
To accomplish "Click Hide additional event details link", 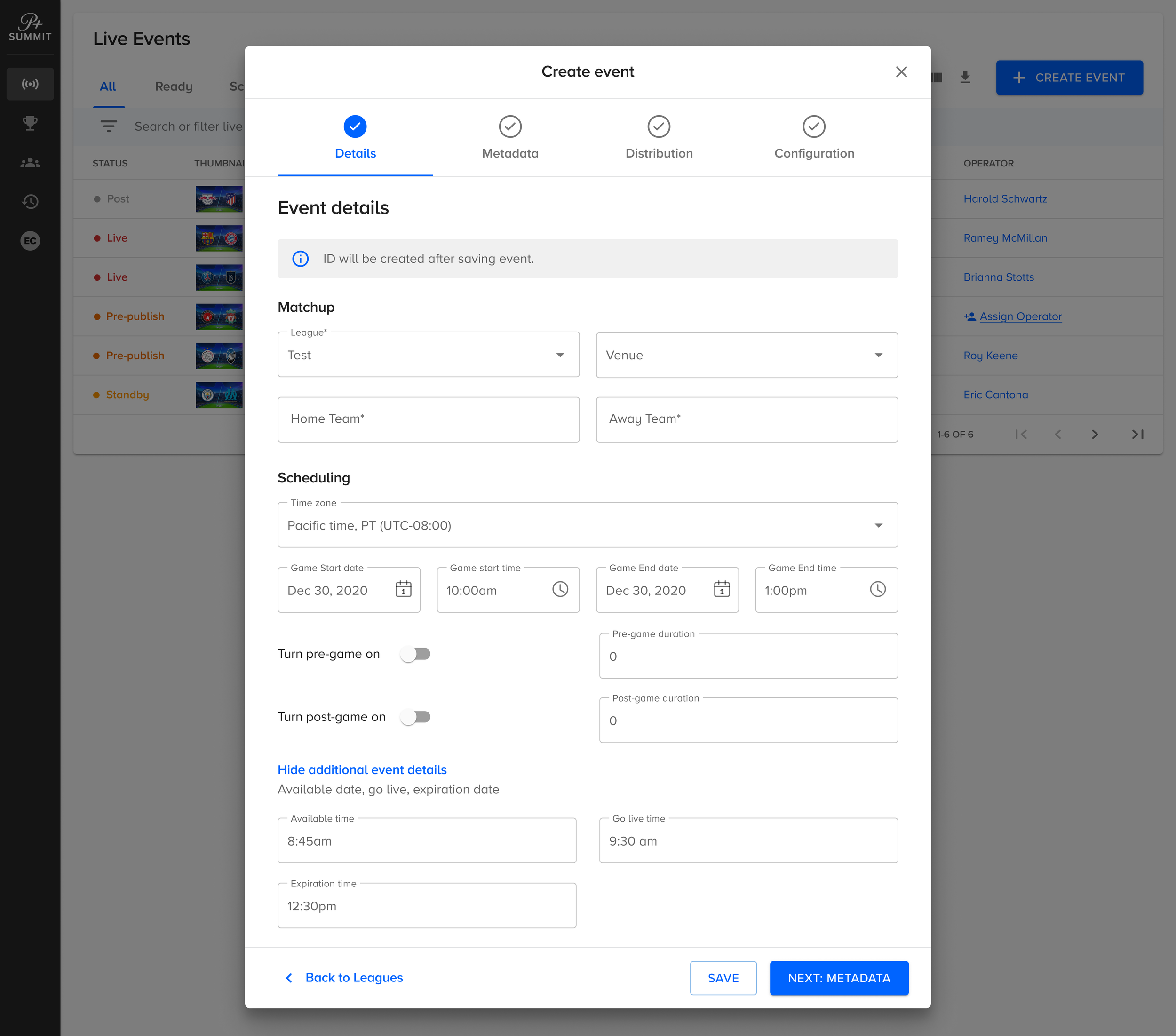I will [x=362, y=770].
